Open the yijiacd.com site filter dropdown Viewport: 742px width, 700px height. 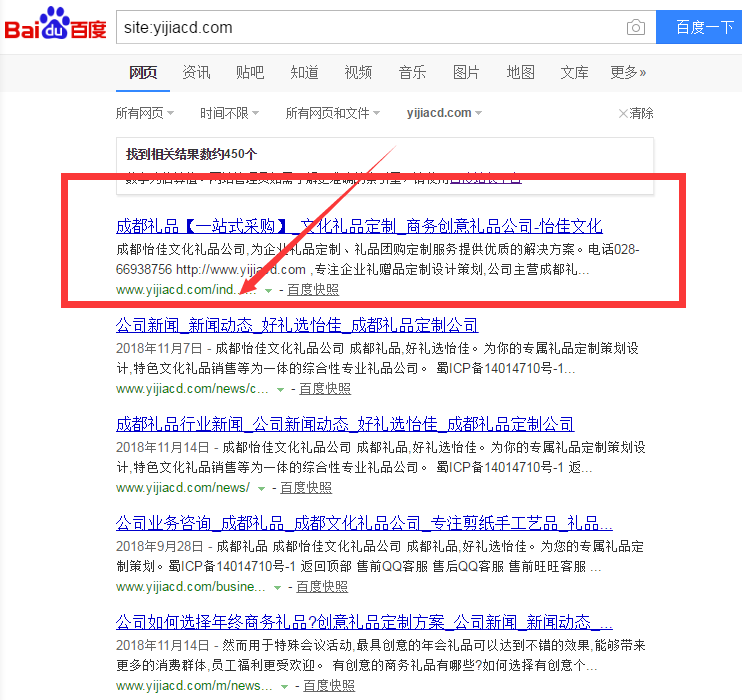[x=444, y=113]
